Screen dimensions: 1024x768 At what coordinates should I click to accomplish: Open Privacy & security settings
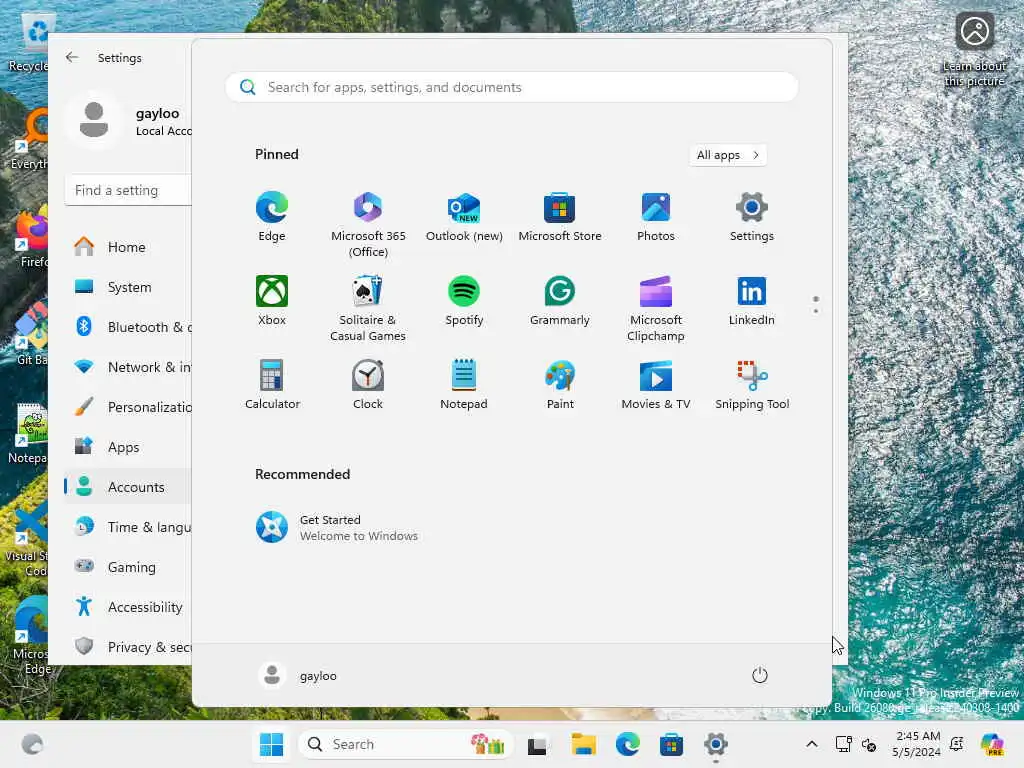tap(128, 647)
